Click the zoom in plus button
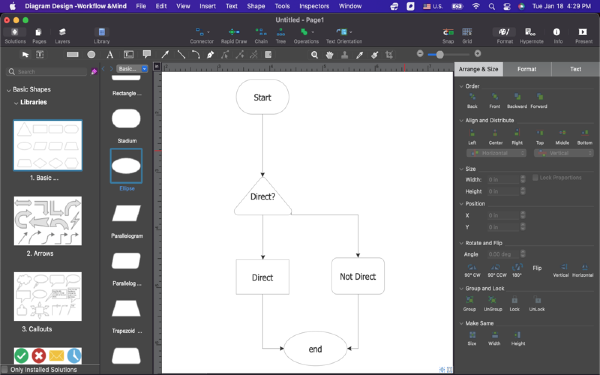 (478, 54)
